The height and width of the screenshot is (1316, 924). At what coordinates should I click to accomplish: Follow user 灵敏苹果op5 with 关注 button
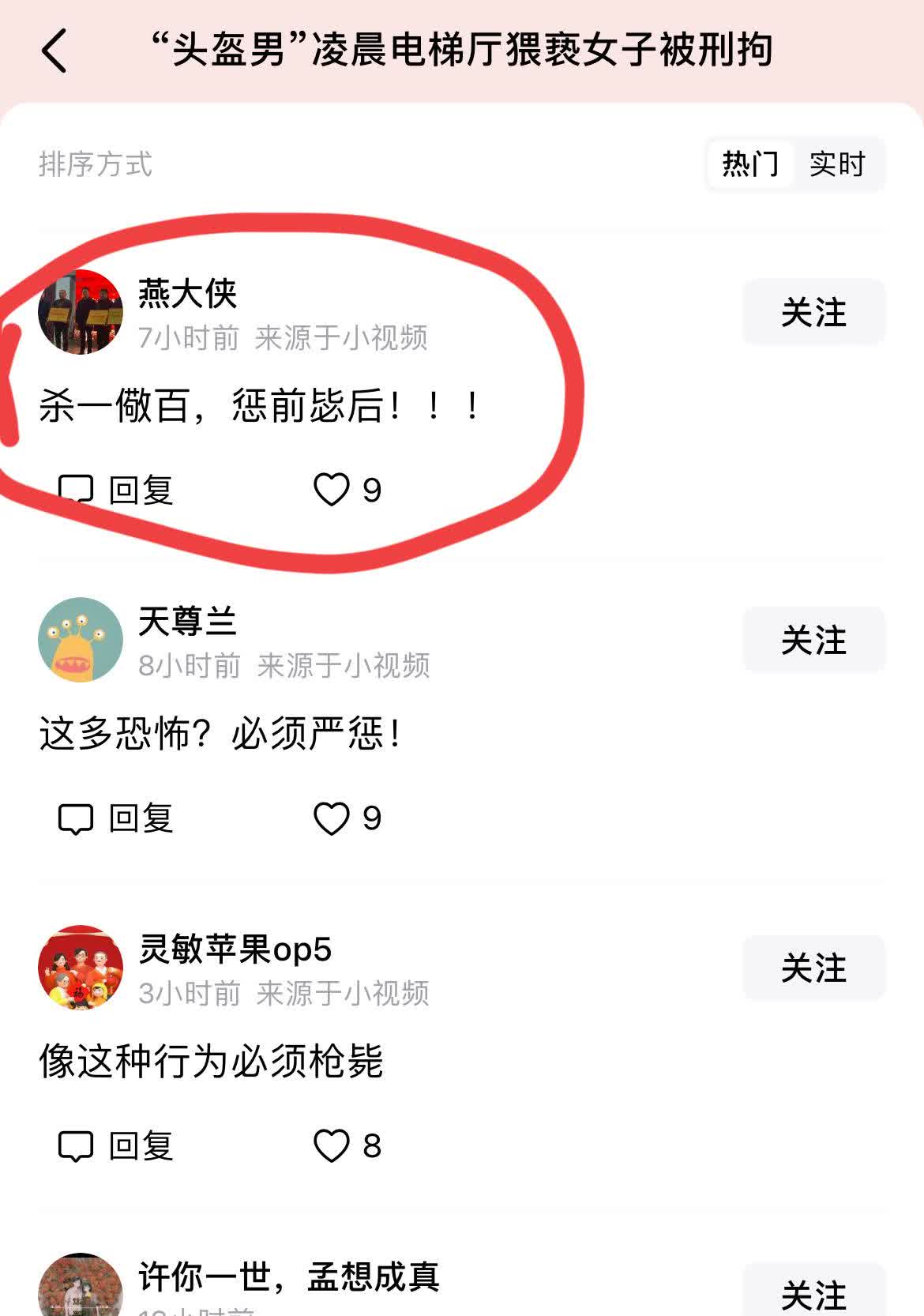[x=813, y=968]
